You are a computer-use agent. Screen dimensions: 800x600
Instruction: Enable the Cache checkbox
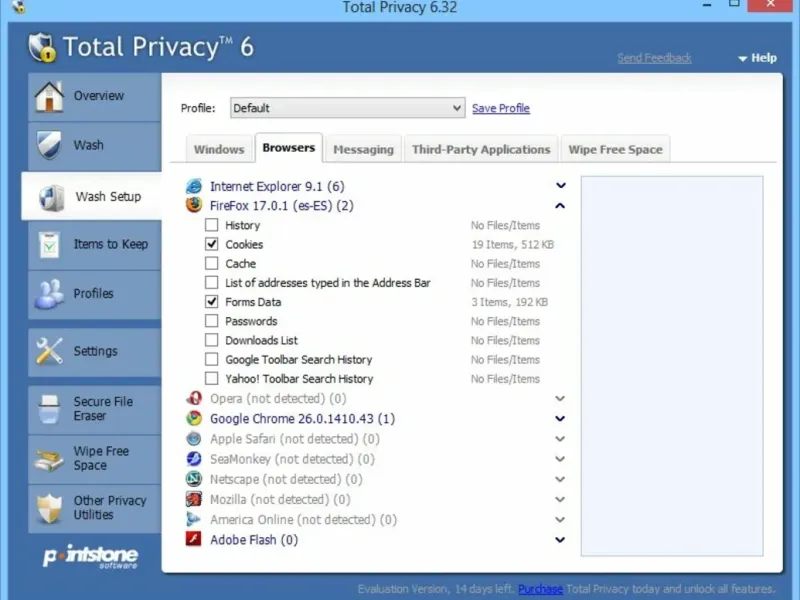pos(211,263)
